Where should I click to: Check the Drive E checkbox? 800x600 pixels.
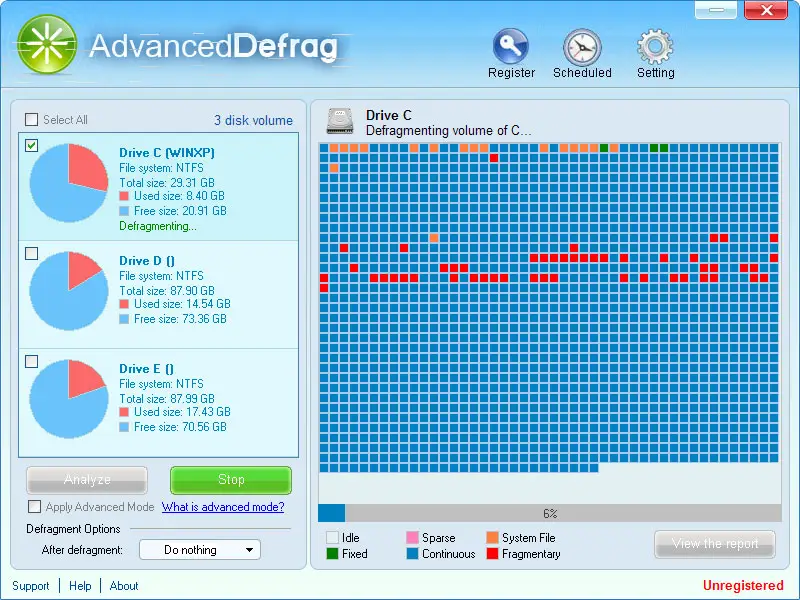coord(32,362)
